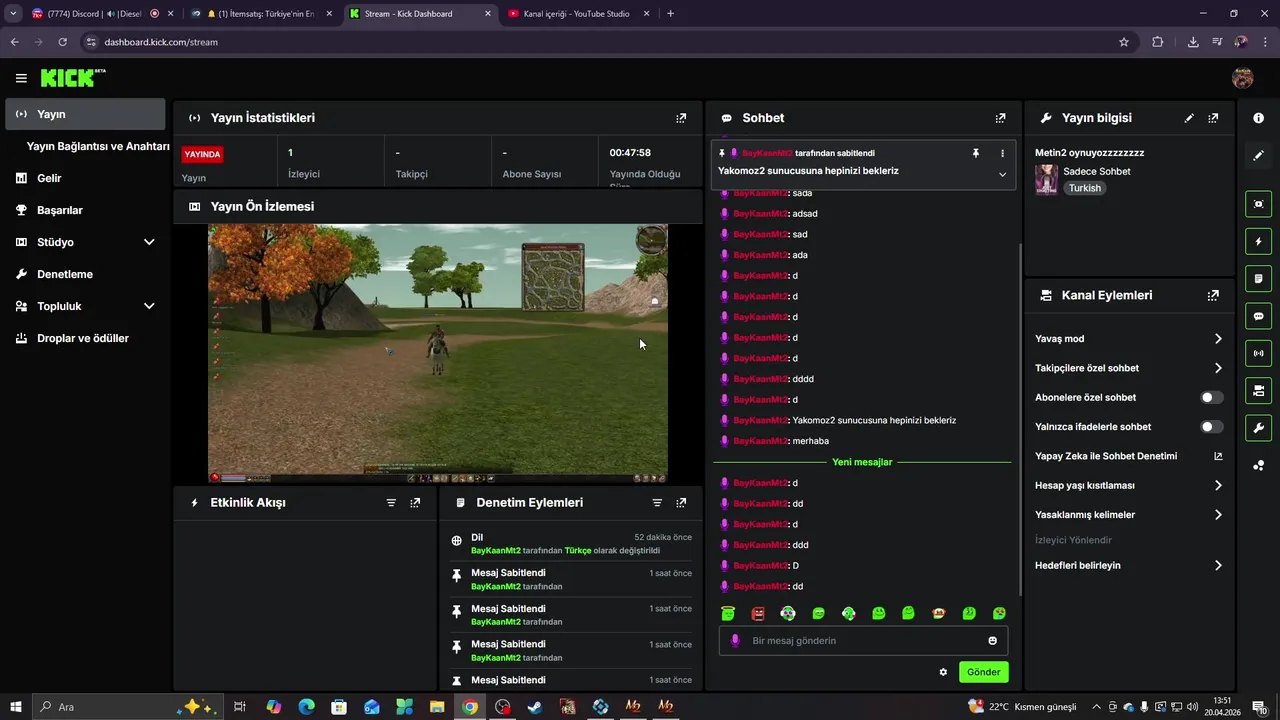The width and height of the screenshot is (1280, 720).
Task: Pop out the Kanal Eylemleri panel
Action: [1213, 296]
